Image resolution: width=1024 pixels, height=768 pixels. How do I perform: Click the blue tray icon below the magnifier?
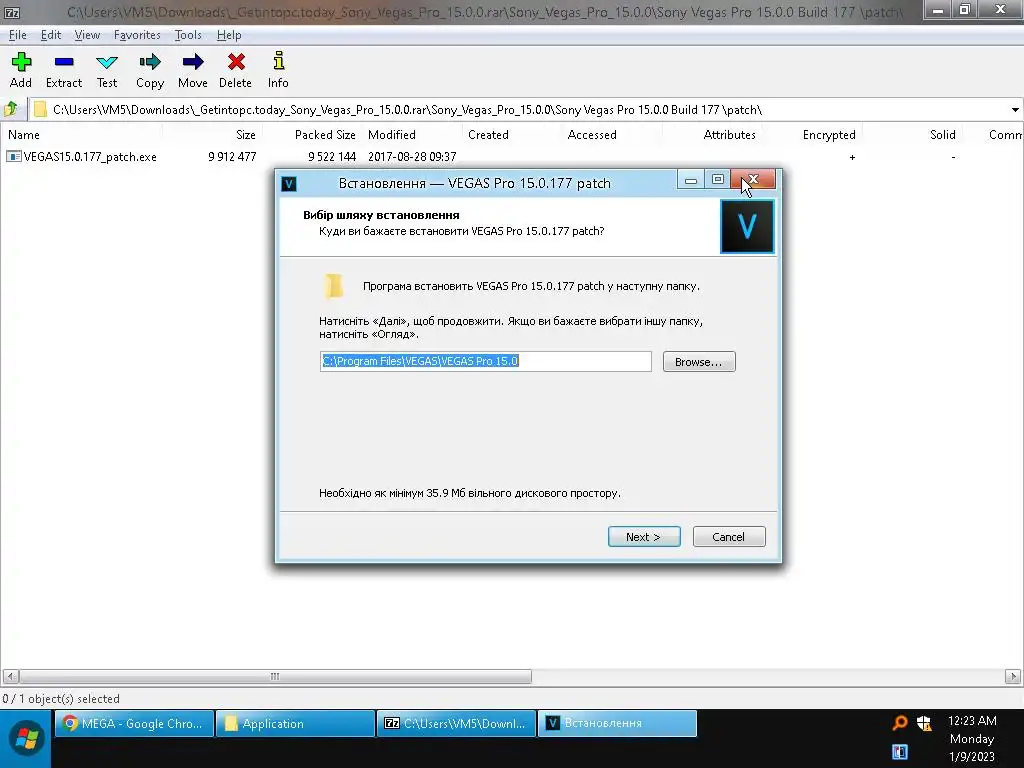pos(899,752)
